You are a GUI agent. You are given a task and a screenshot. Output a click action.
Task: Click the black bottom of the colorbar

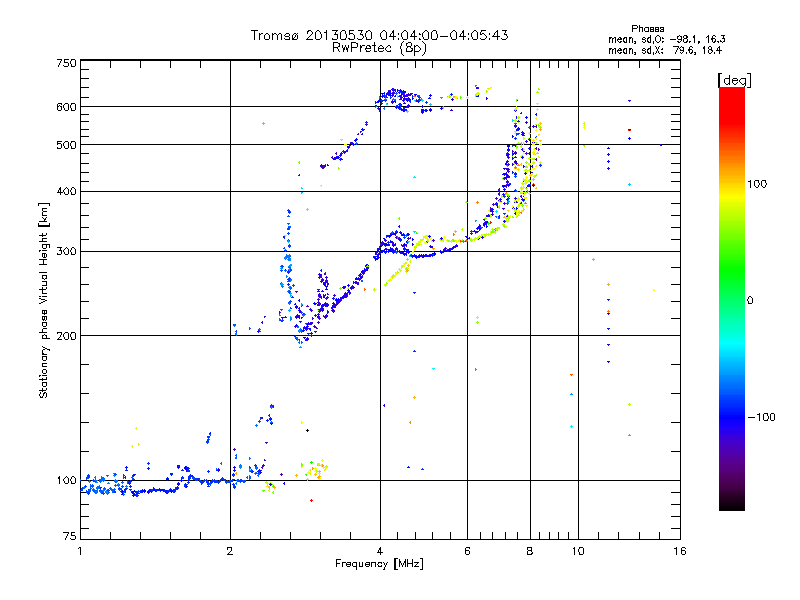[732, 503]
